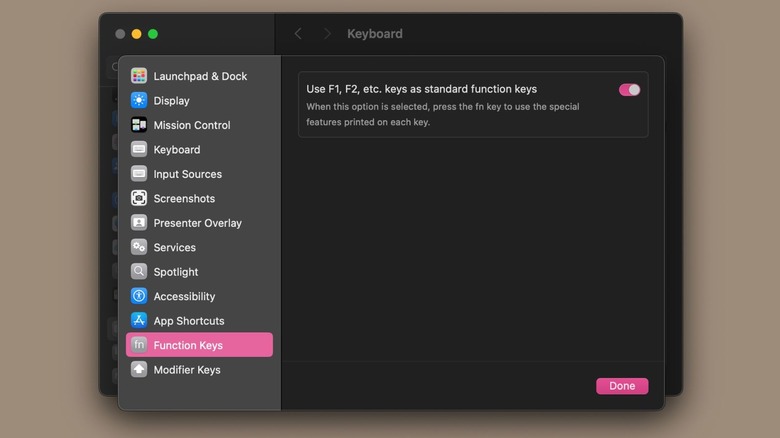Click the Screenshots icon in sidebar
The height and width of the screenshot is (438, 780).
(139, 198)
